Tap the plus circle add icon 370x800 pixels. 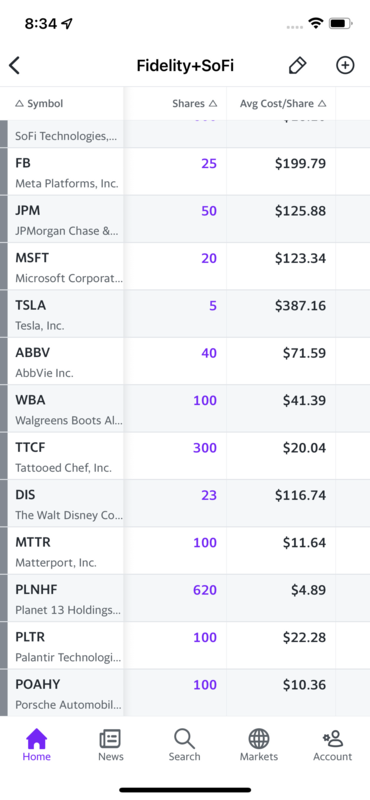pyautogui.click(x=345, y=65)
